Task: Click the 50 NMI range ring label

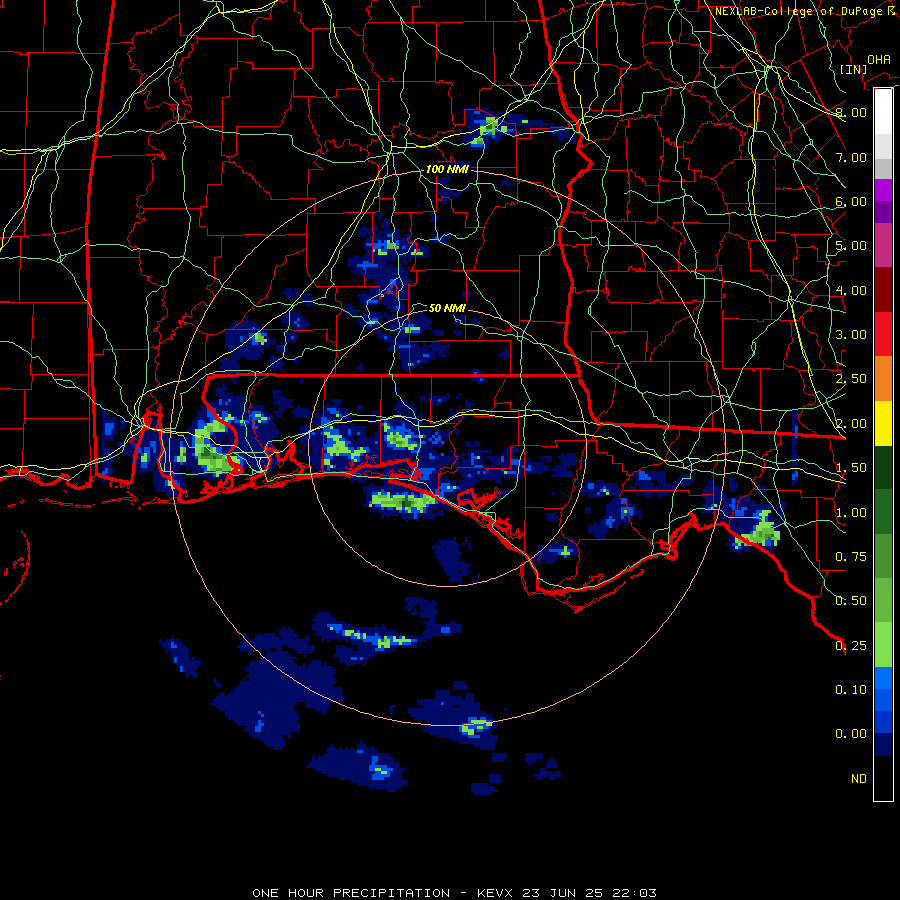Action: point(447,308)
